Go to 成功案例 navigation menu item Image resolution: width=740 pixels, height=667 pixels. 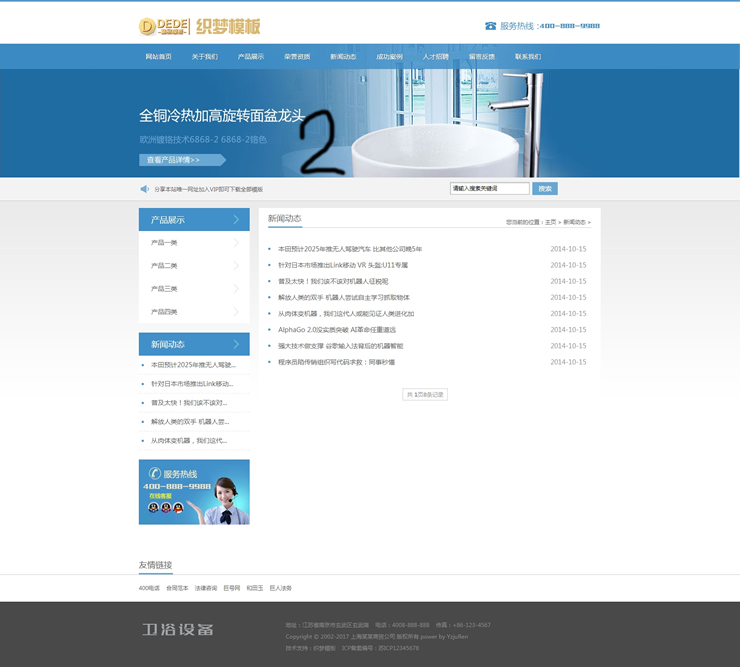(x=389, y=57)
